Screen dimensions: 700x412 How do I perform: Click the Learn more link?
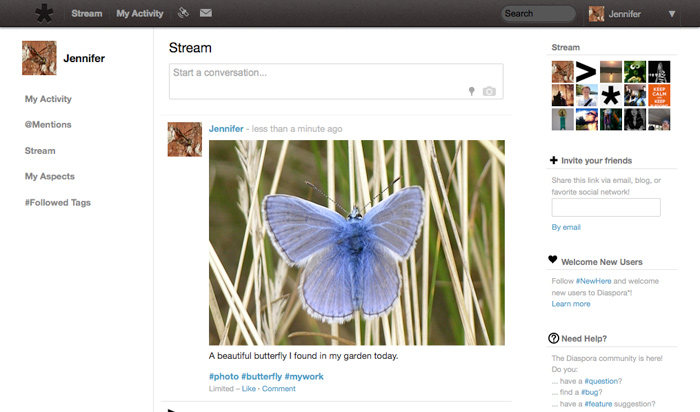(x=571, y=304)
